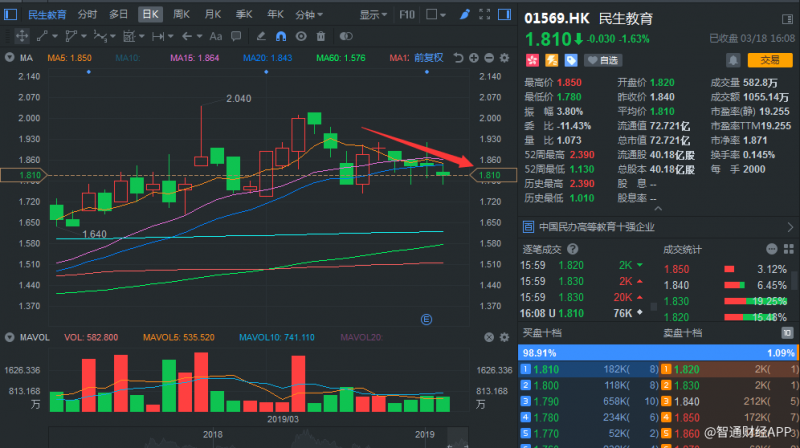Enter fullscreen chart mode
800x448 pixels.
pyautogui.click(x=485, y=14)
